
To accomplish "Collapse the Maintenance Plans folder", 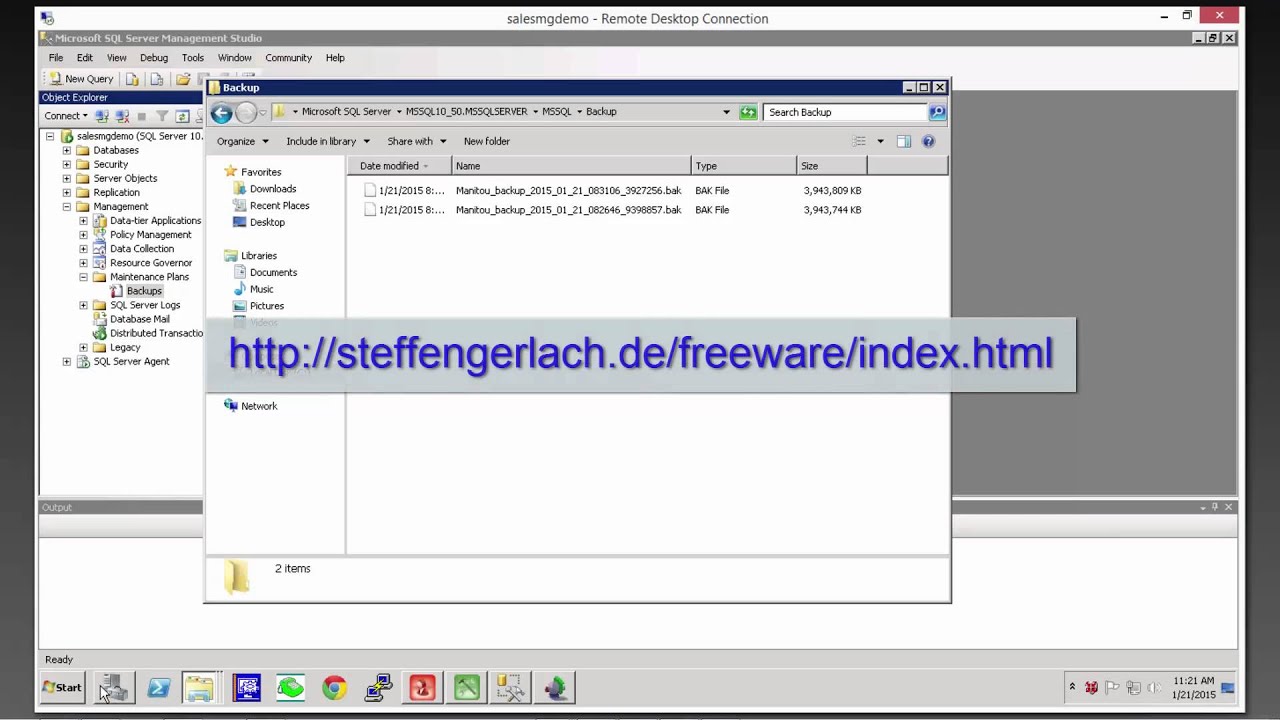I will pyautogui.click(x=84, y=277).
